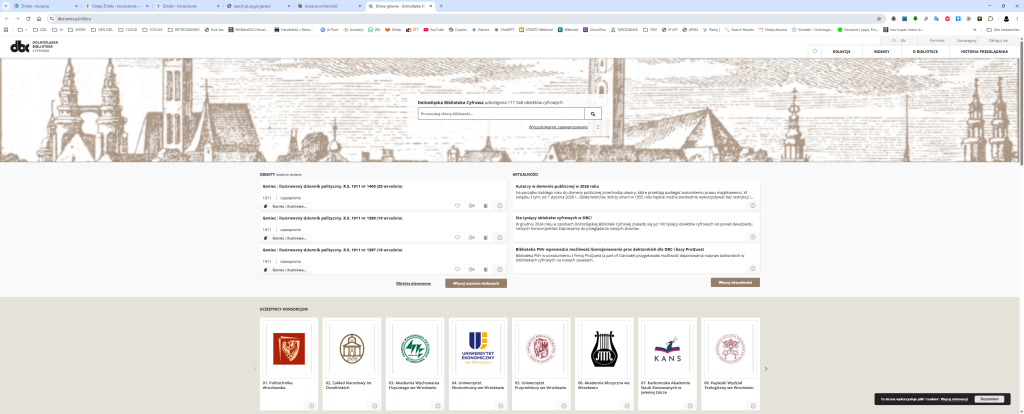Screen dimensions: 1024x414
Task: Open a new browser tab with the plus icon
Action: click(x=441, y=5)
